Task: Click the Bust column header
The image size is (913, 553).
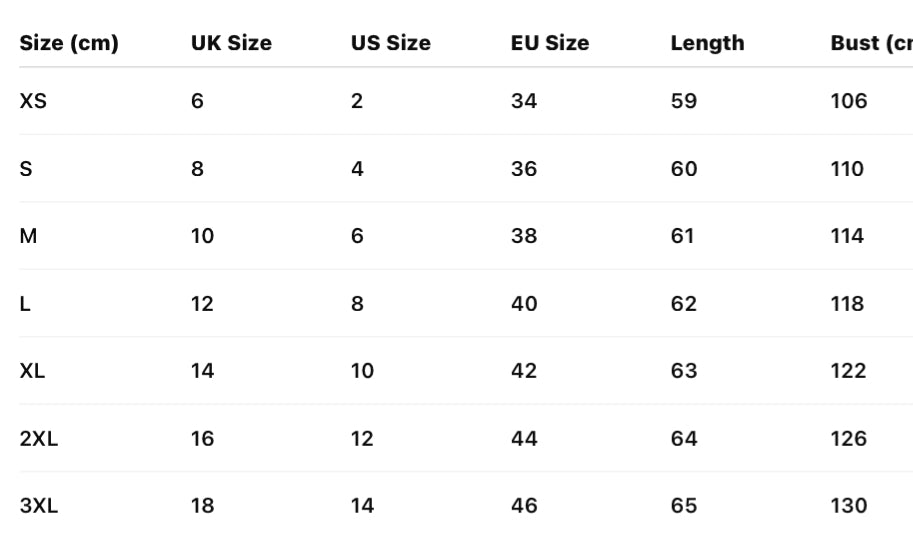Action: pyautogui.click(x=872, y=44)
